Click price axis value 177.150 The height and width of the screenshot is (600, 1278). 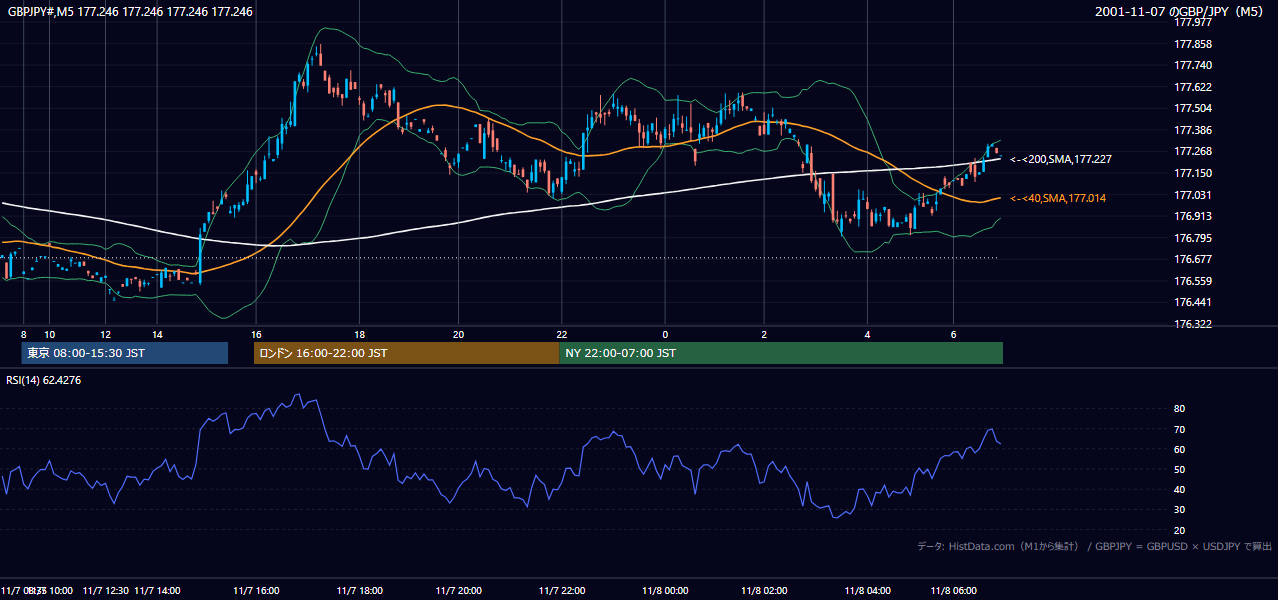(x=1192, y=173)
